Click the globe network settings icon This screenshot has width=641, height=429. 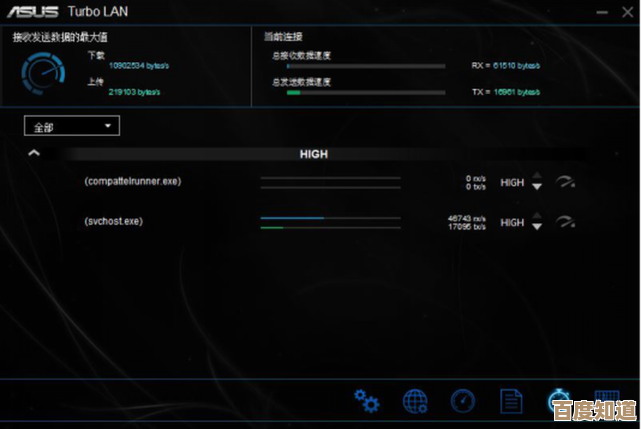point(415,402)
